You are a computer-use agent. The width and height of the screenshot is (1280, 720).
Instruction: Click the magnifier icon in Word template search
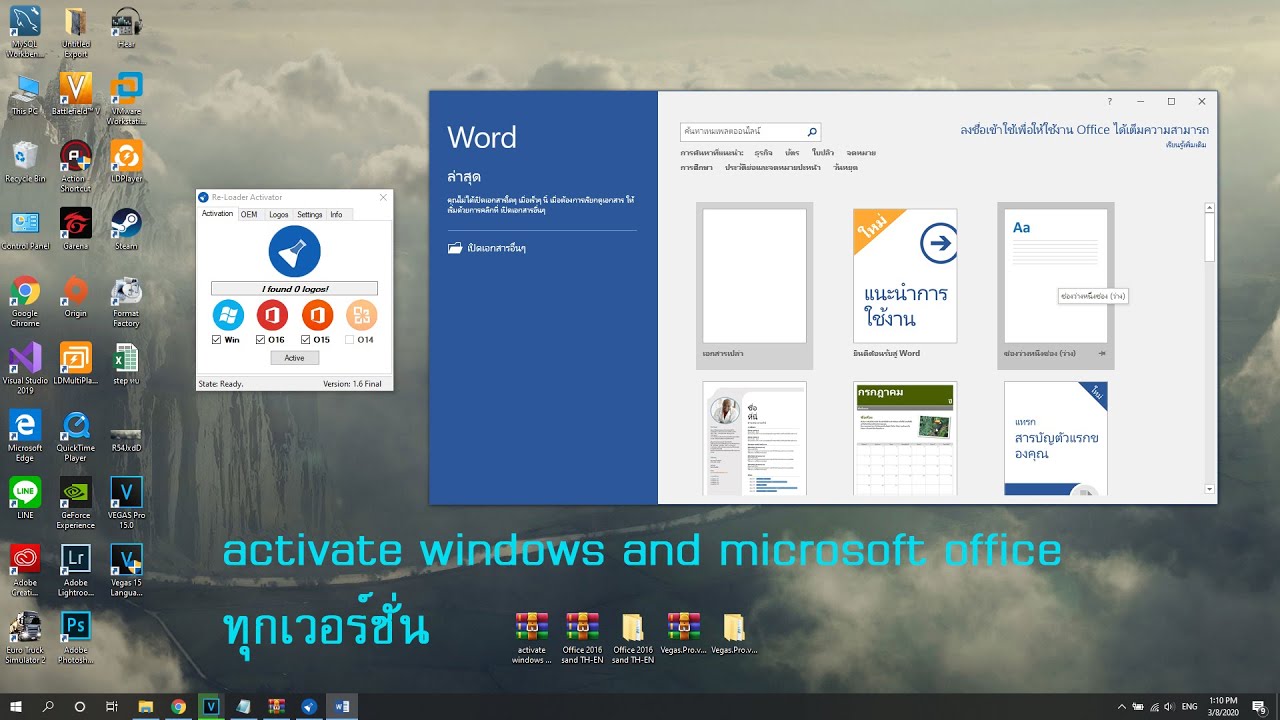point(812,131)
